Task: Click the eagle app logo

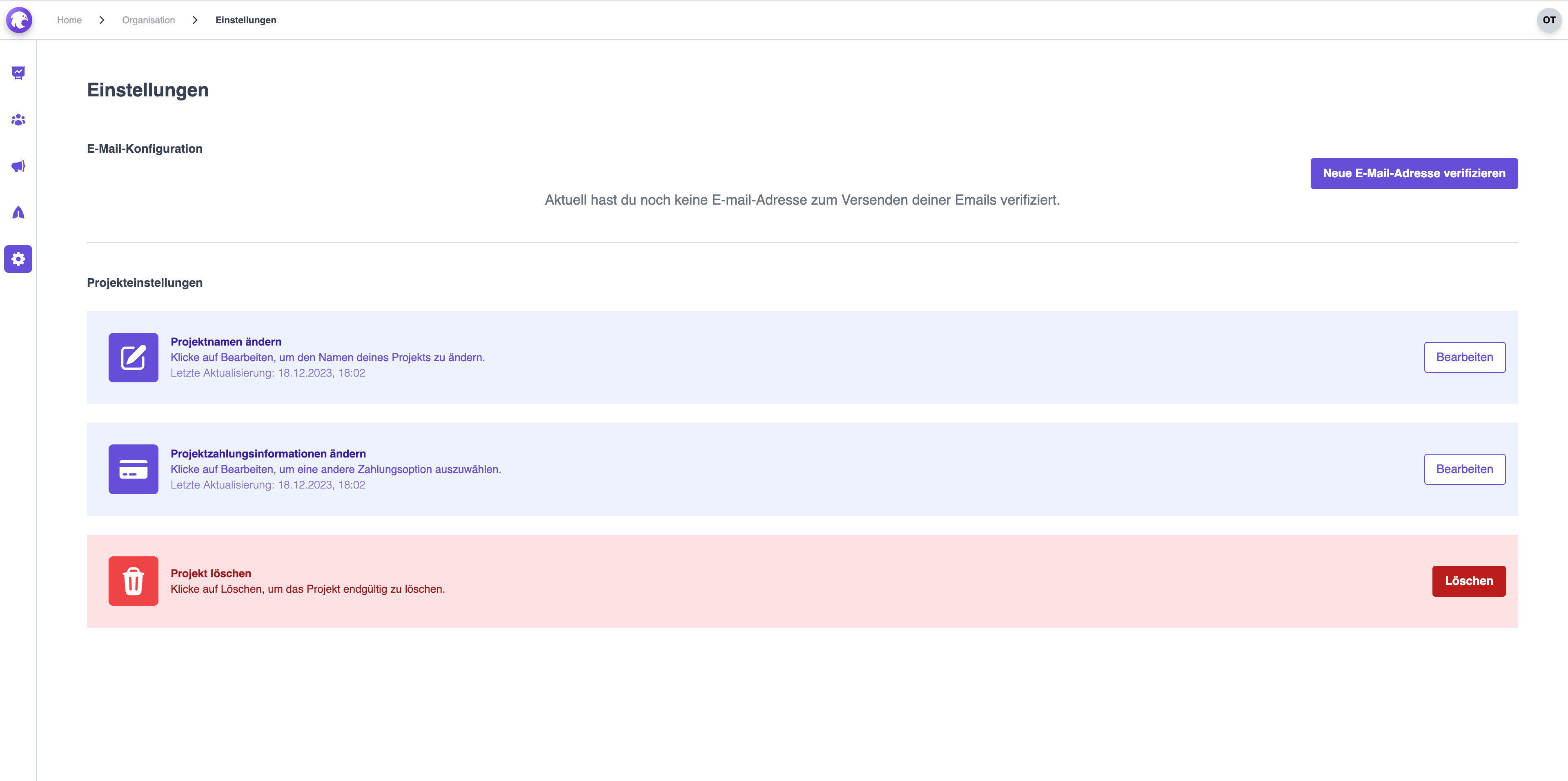Action: (19, 20)
